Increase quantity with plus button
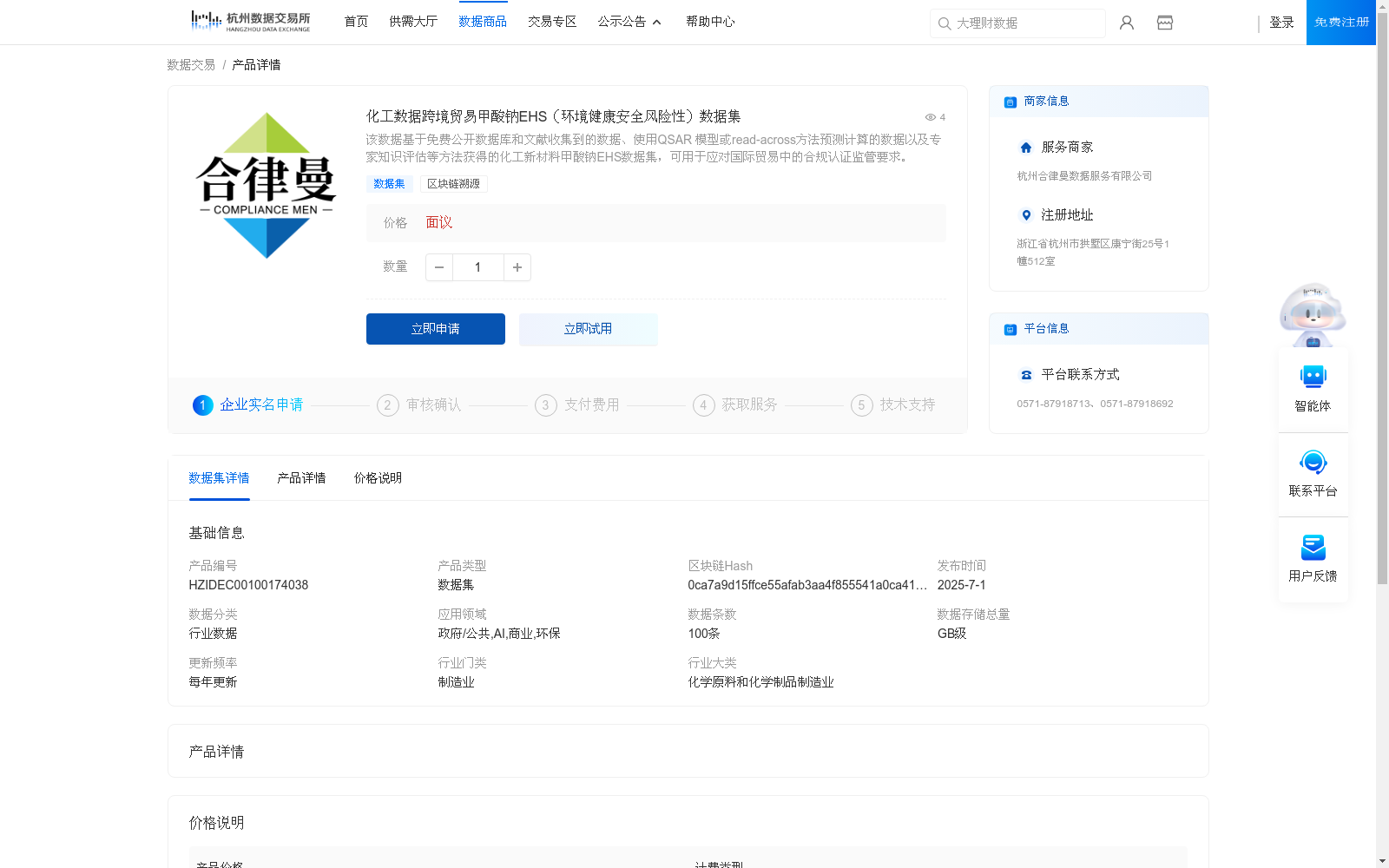Viewport: 1389px width, 868px height. point(517,267)
